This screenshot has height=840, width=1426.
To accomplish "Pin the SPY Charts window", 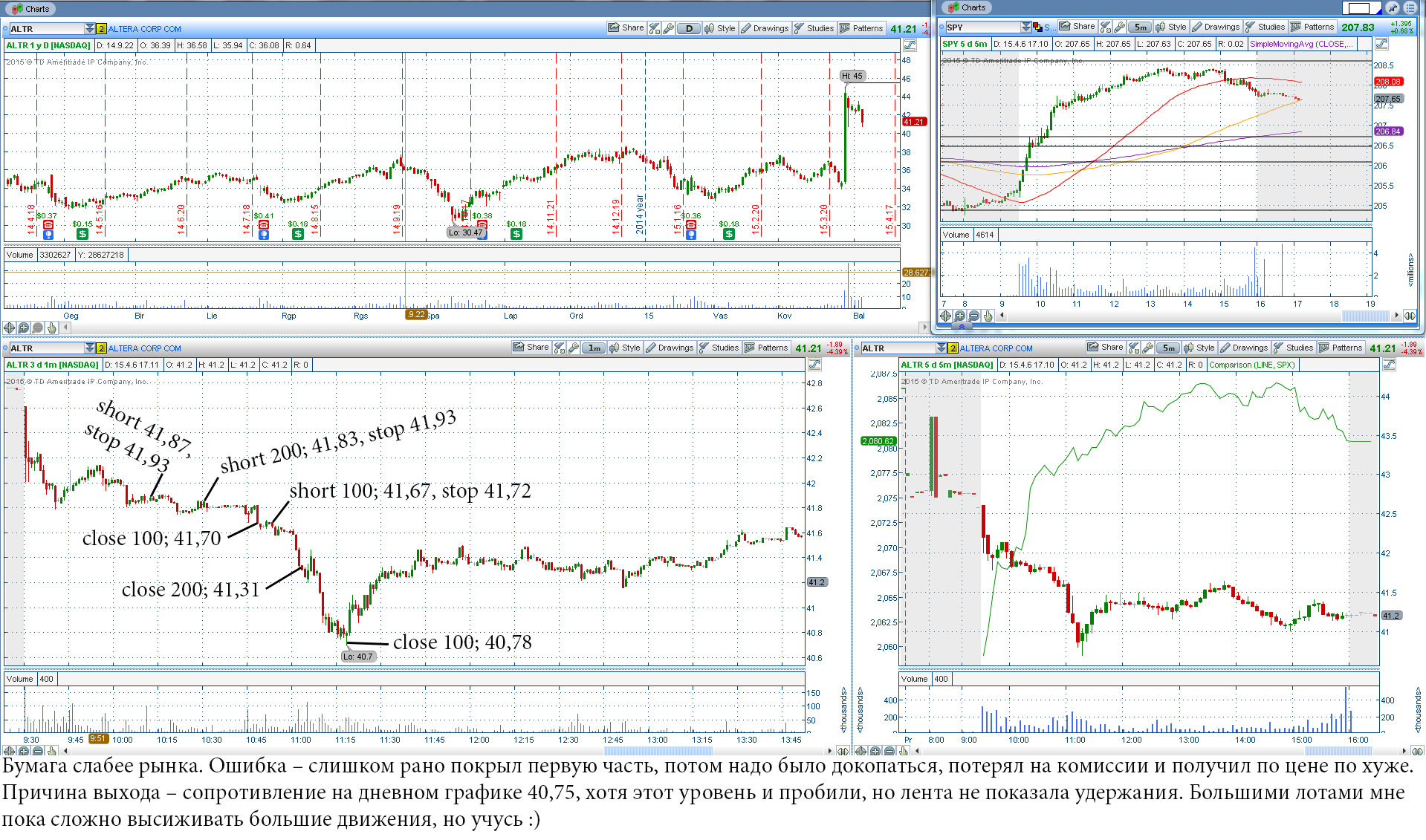I will point(1393,8).
